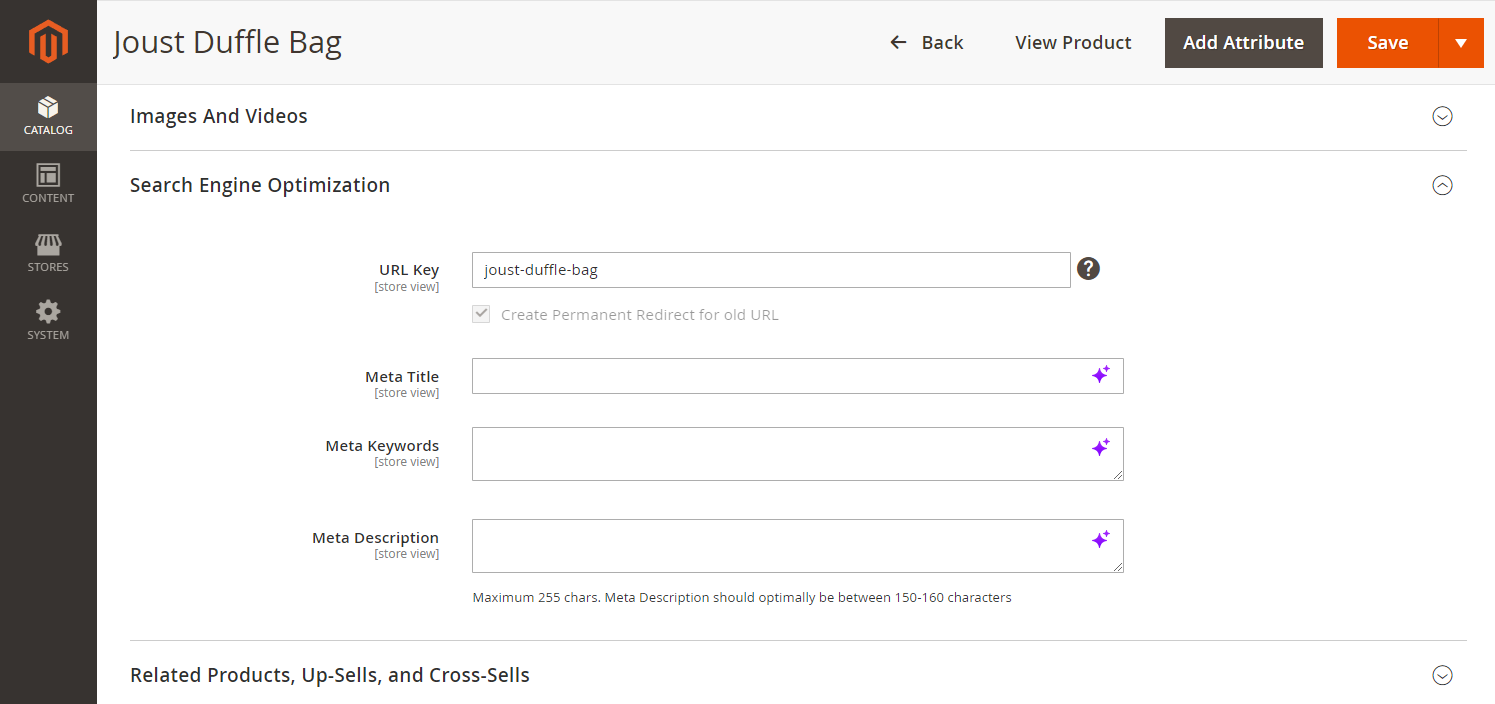Open the Save options dropdown arrow
The height and width of the screenshot is (704, 1495).
coord(1461,43)
